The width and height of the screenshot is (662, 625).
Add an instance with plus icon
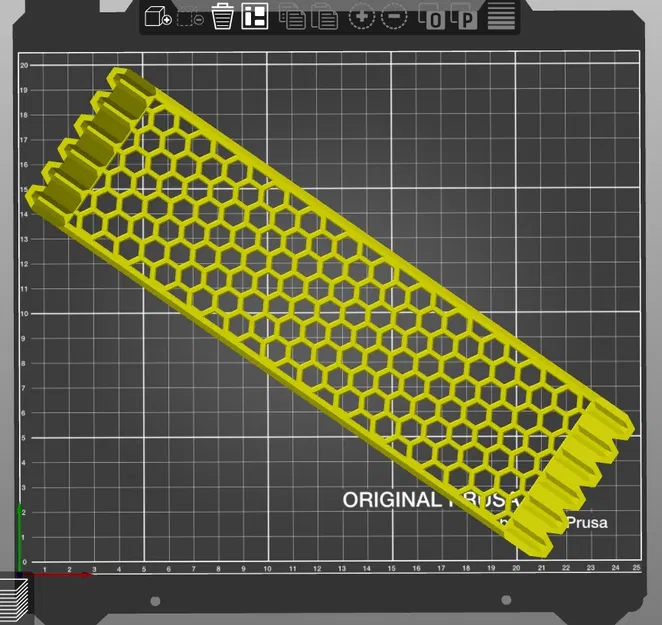click(x=362, y=17)
